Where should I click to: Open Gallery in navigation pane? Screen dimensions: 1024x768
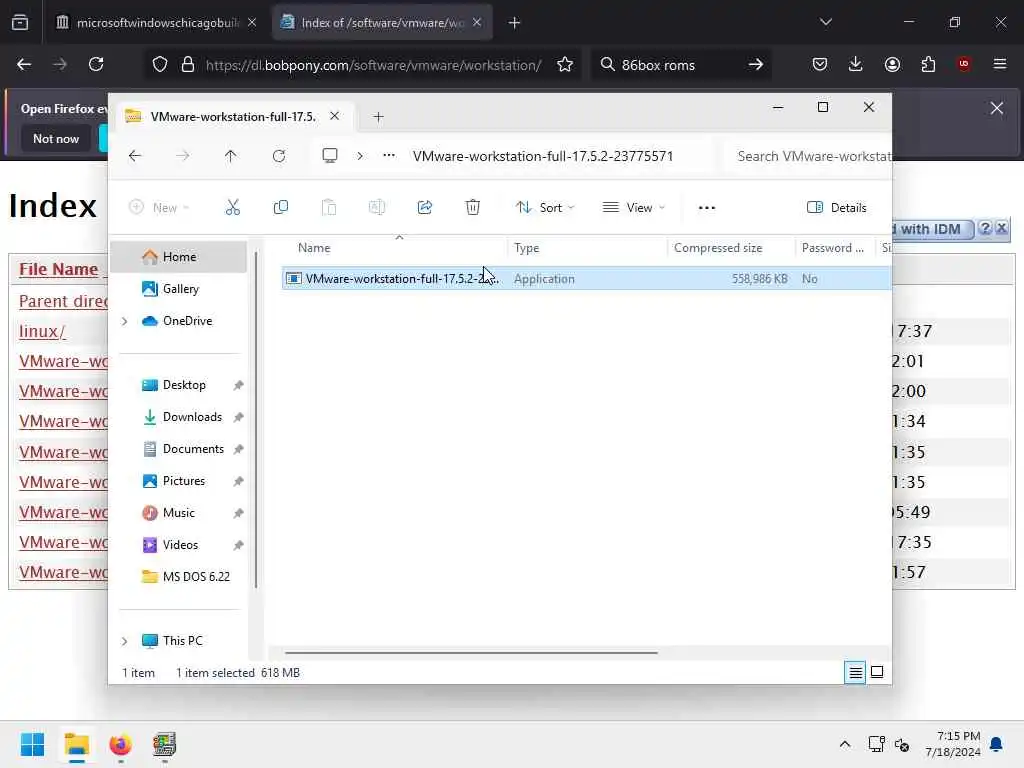tap(179, 289)
